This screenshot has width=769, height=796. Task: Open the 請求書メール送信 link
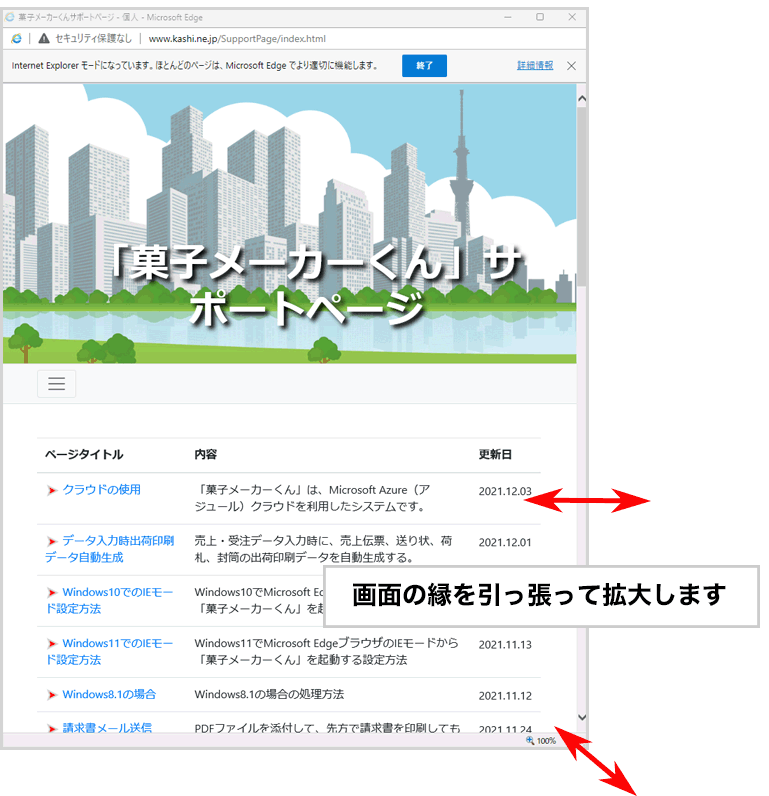(x=107, y=727)
